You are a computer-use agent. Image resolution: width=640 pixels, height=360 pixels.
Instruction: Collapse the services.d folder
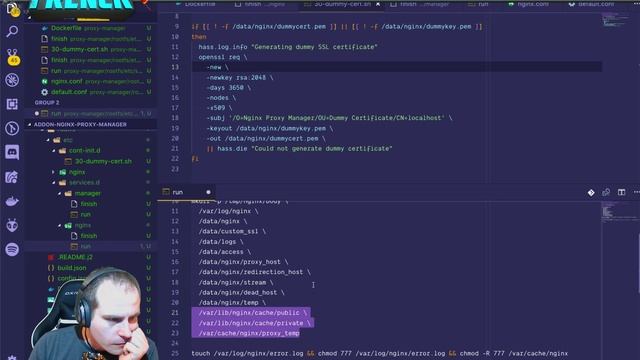click(x=84, y=182)
